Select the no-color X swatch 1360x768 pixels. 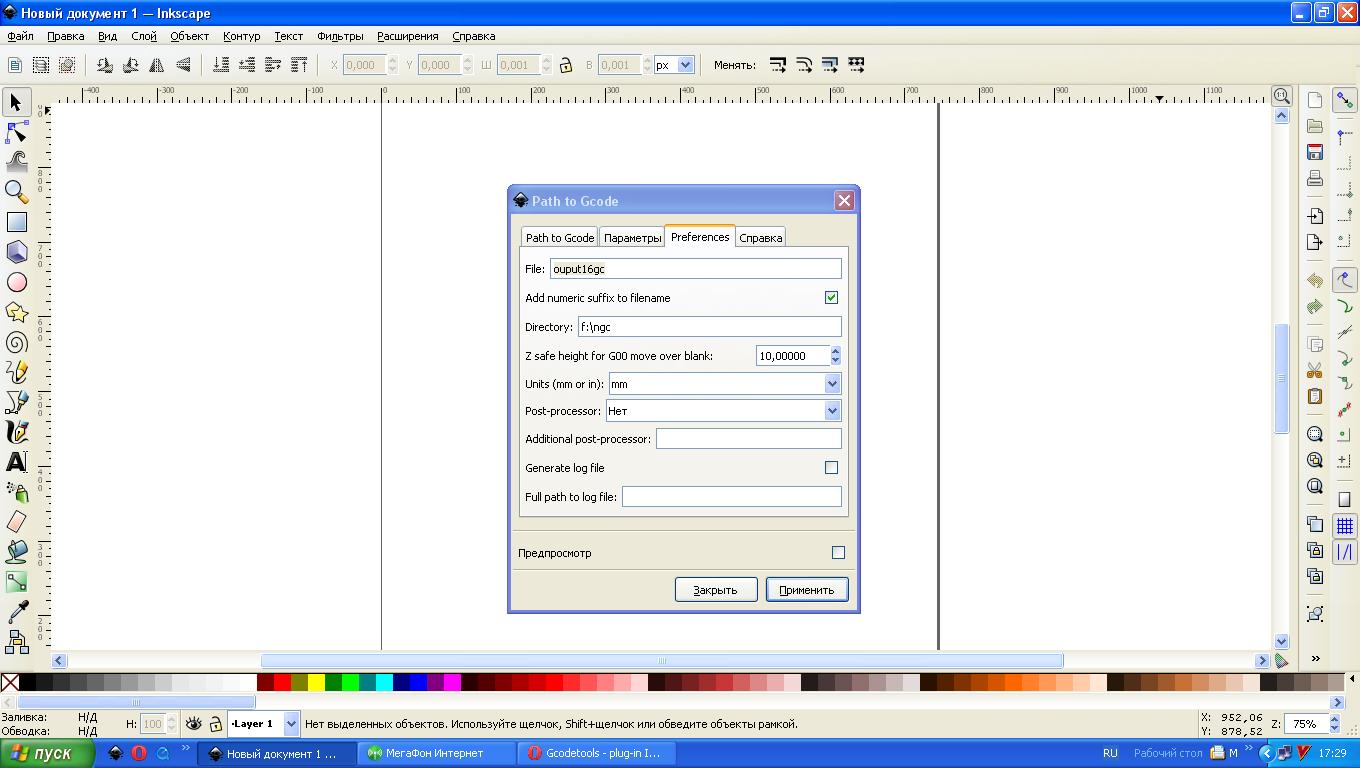pyautogui.click(x=10, y=683)
